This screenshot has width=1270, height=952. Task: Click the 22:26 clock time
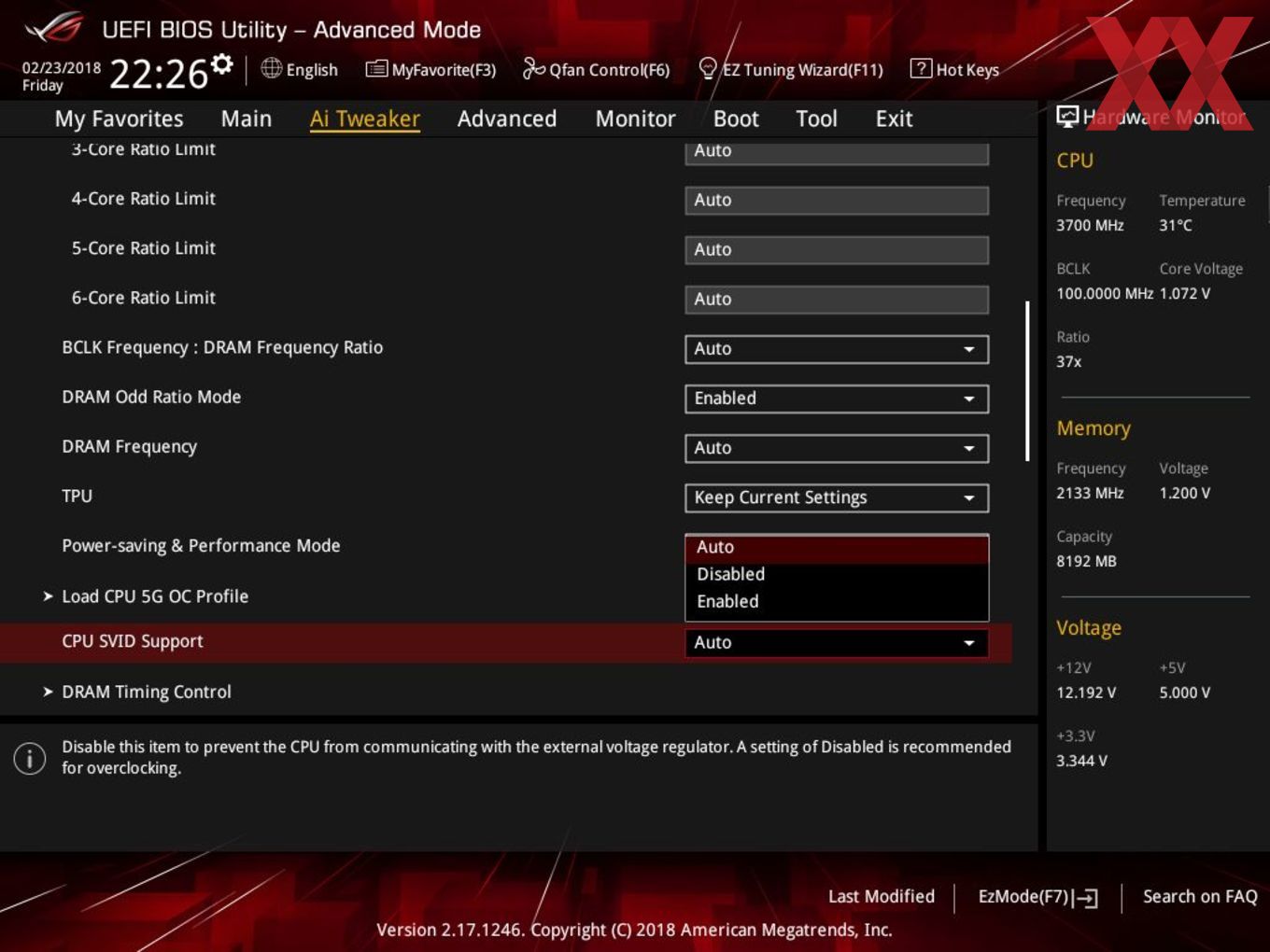coord(159,74)
